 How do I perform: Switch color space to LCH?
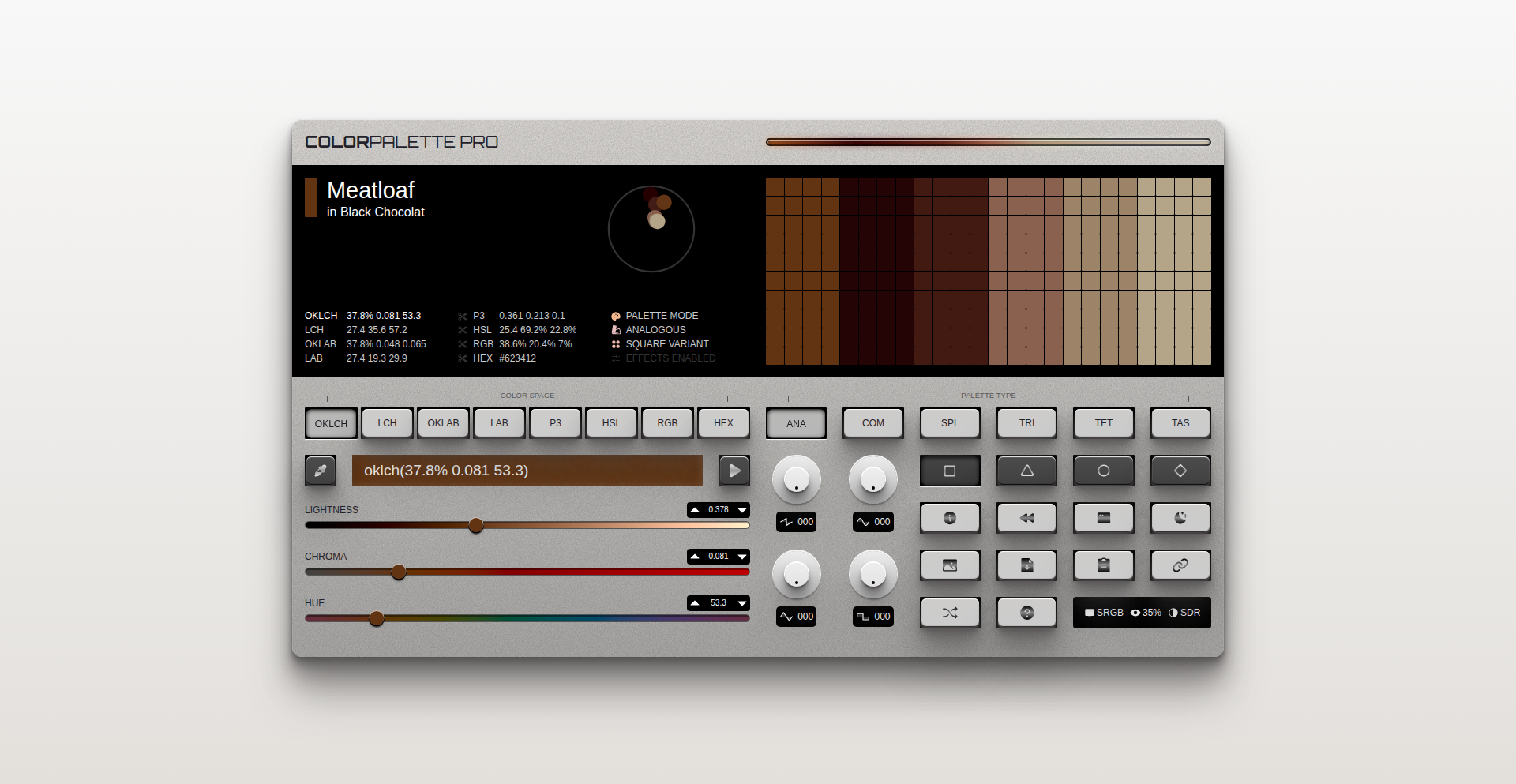pos(387,423)
